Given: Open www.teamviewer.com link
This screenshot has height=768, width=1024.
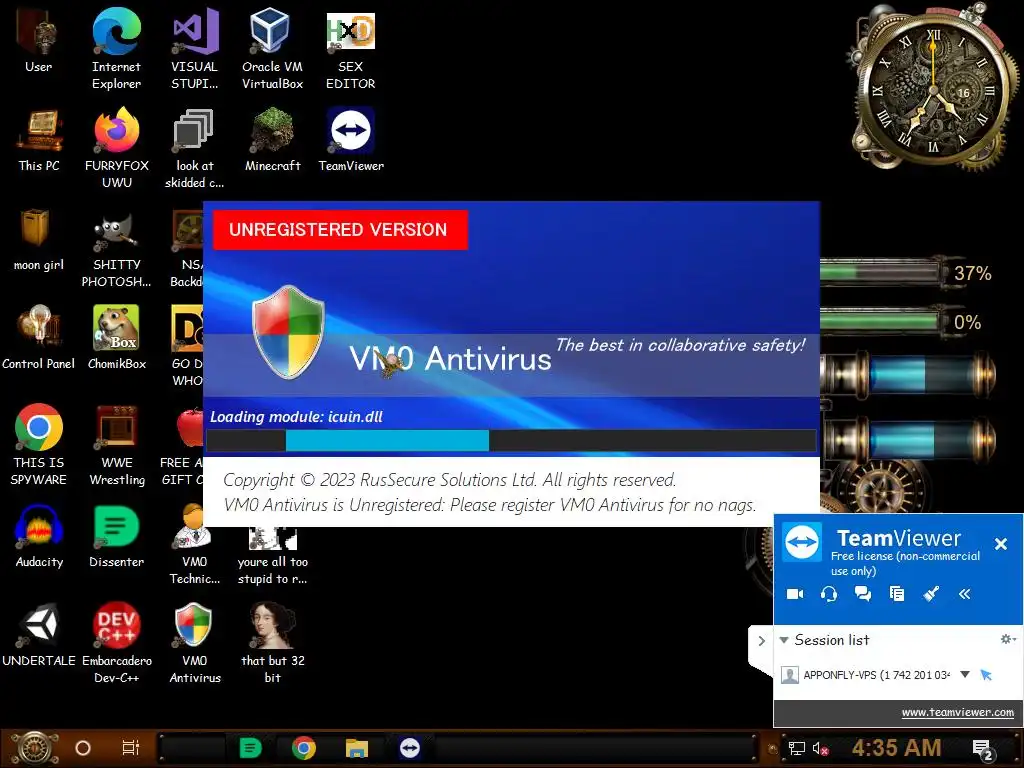Looking at the screenshot, I should 957,712.
